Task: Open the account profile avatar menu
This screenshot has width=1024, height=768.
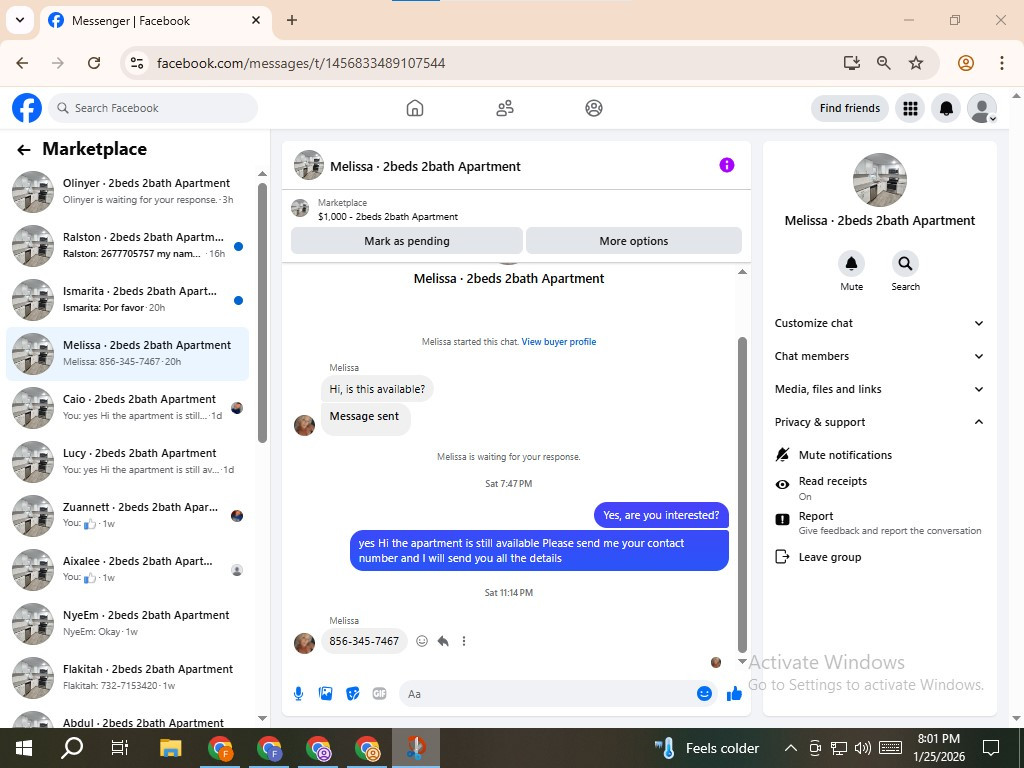Action: pyautogui.click(x=982, y=108)
